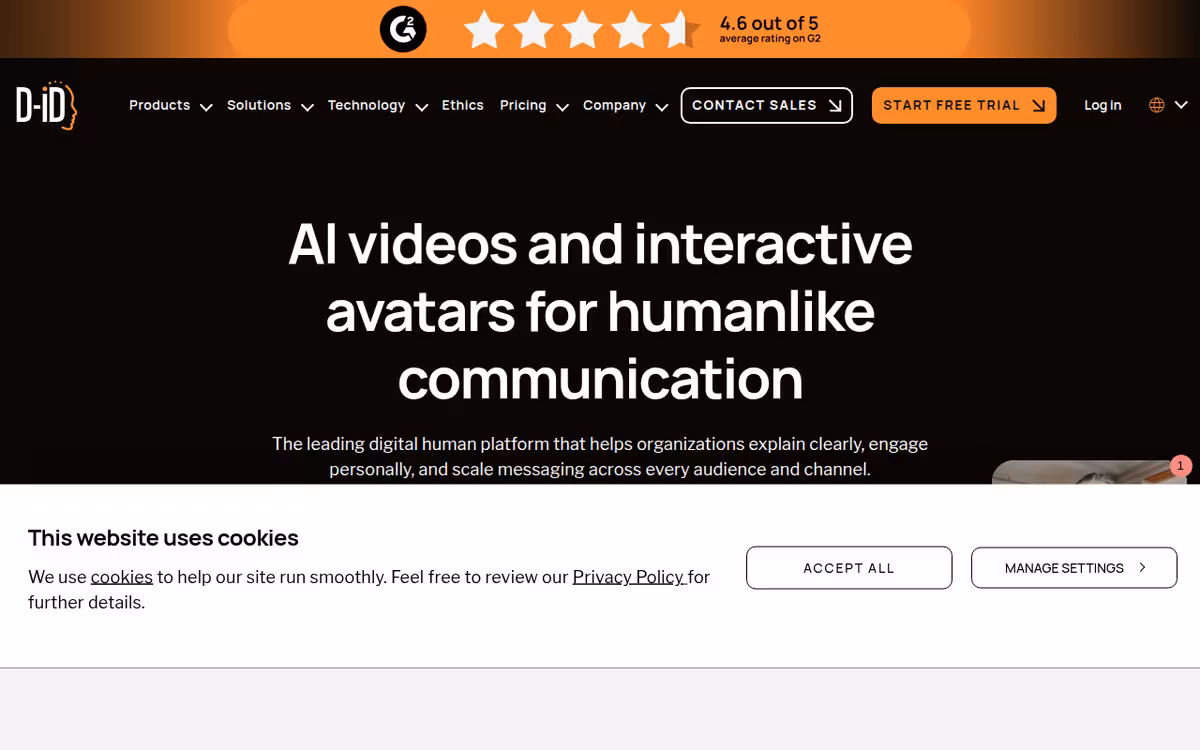Click the Log in link
The height and width of the screenshot is (750, 1200).
coord(1103,105)
